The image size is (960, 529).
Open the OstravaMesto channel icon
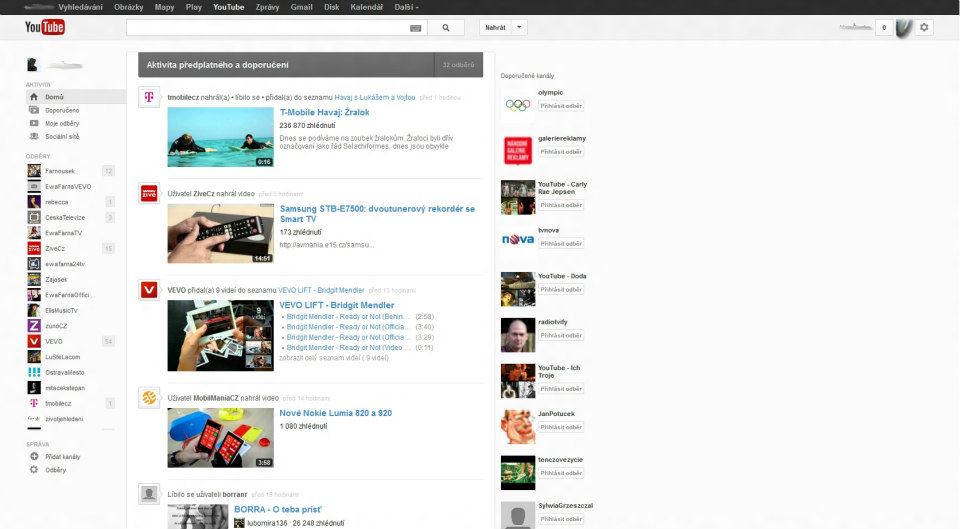coord(34,372)
